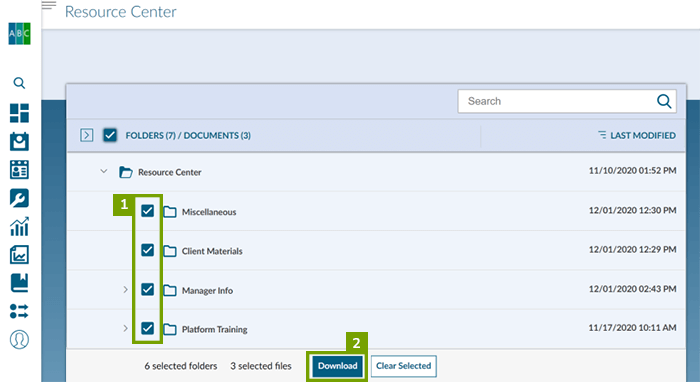Image resolution: width=700 pixels, height=382 pixels.
Task: Open the wrench tools icon
Action: 19,198
